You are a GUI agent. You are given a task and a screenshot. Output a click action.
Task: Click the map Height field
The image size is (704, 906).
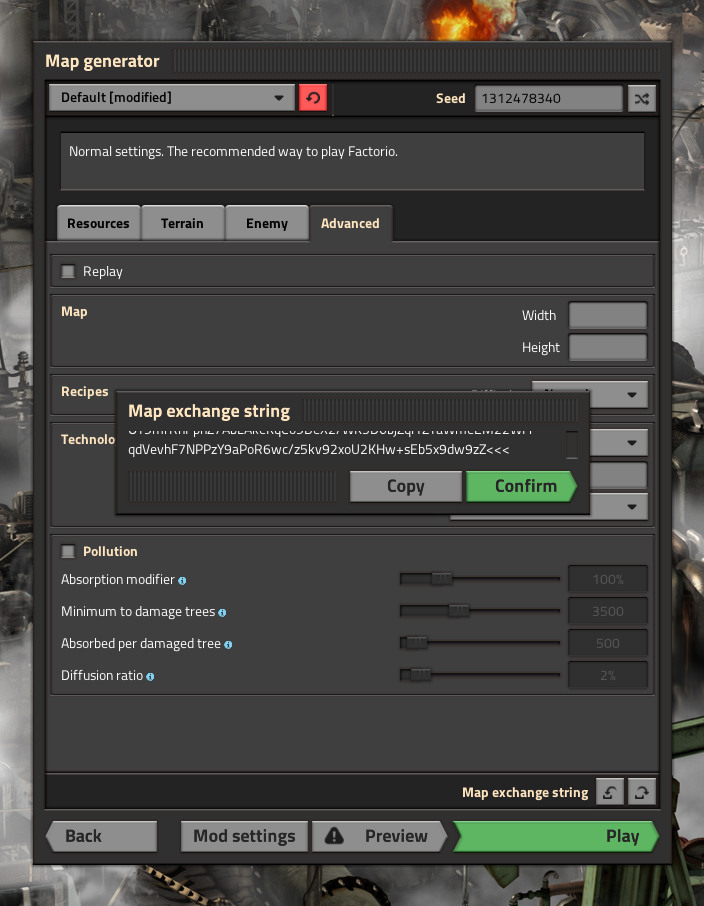[607, 348]
